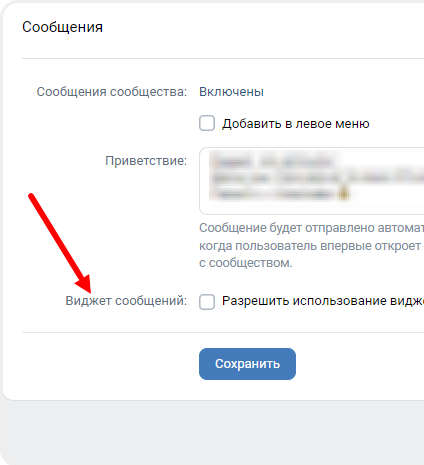This screenshot has width=424, height=465.
Task: Click the "Виджет сообщений:" field label
Action: 126,301
